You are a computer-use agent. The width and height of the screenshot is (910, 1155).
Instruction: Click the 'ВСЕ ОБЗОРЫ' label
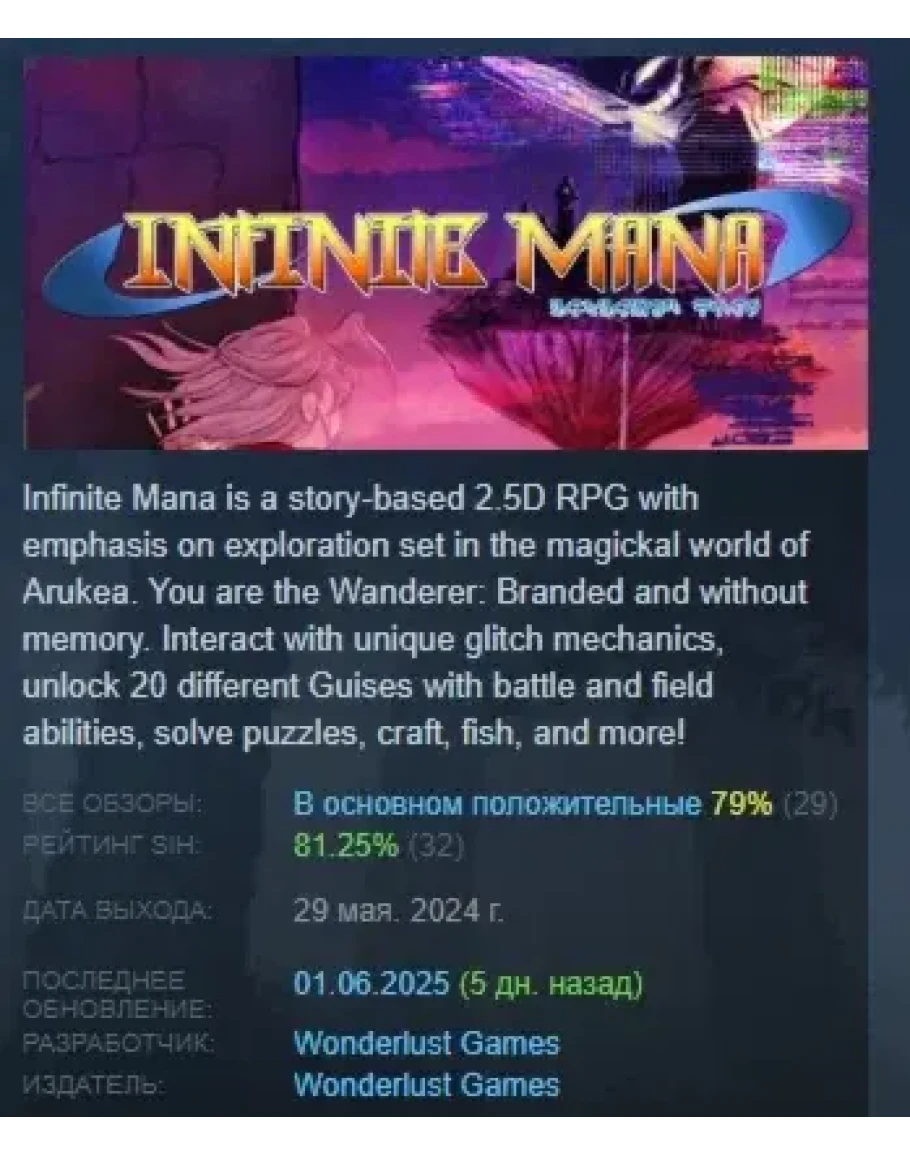pyautogui.click(x=111, y=804)
